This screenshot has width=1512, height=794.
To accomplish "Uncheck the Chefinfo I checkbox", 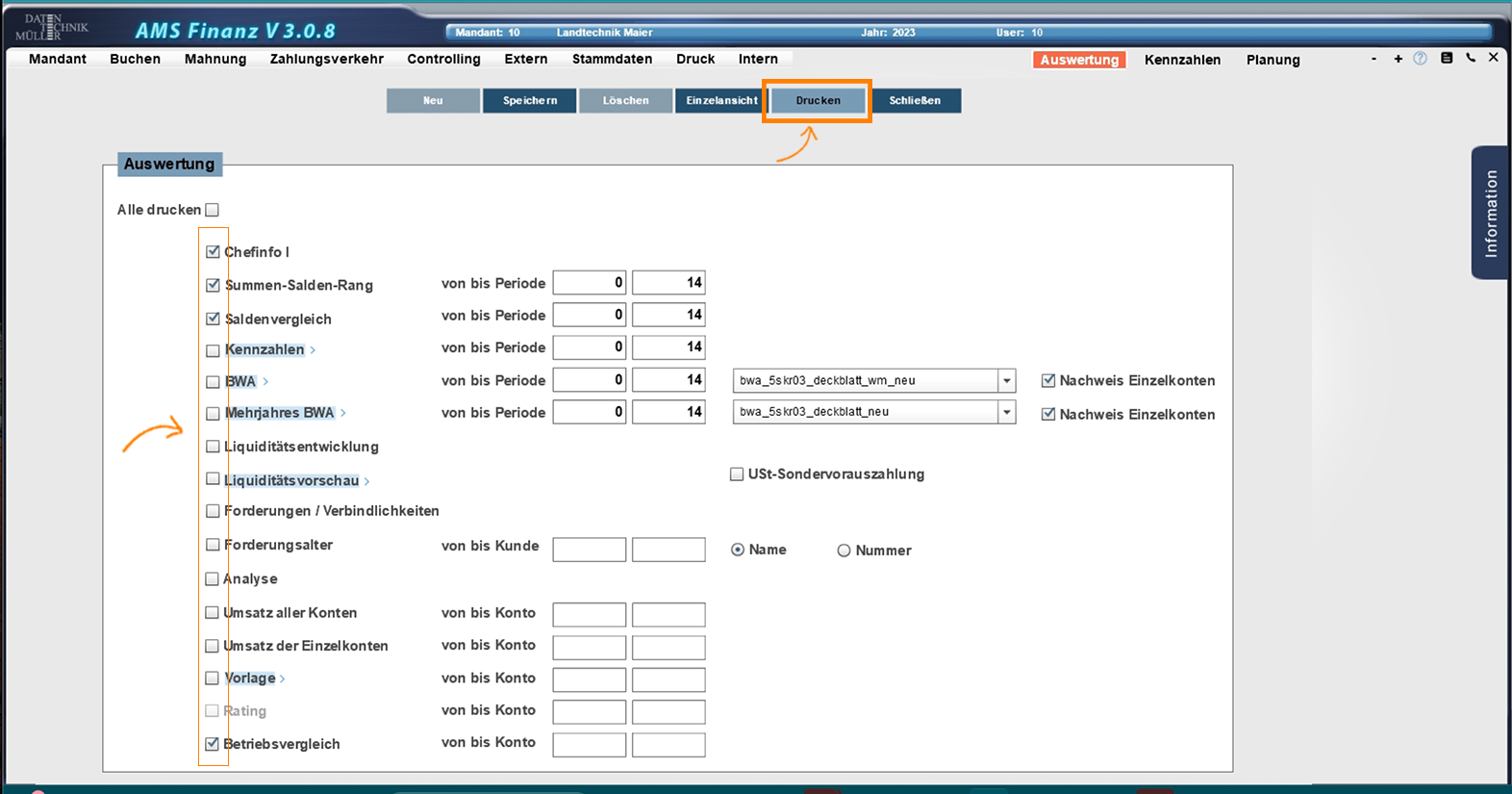I will coord(213,252).
